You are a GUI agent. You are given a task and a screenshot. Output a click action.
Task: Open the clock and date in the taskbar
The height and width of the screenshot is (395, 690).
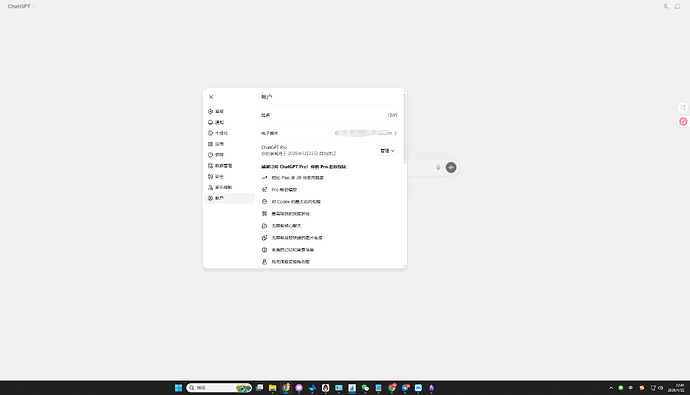click(x=676, y=388)
